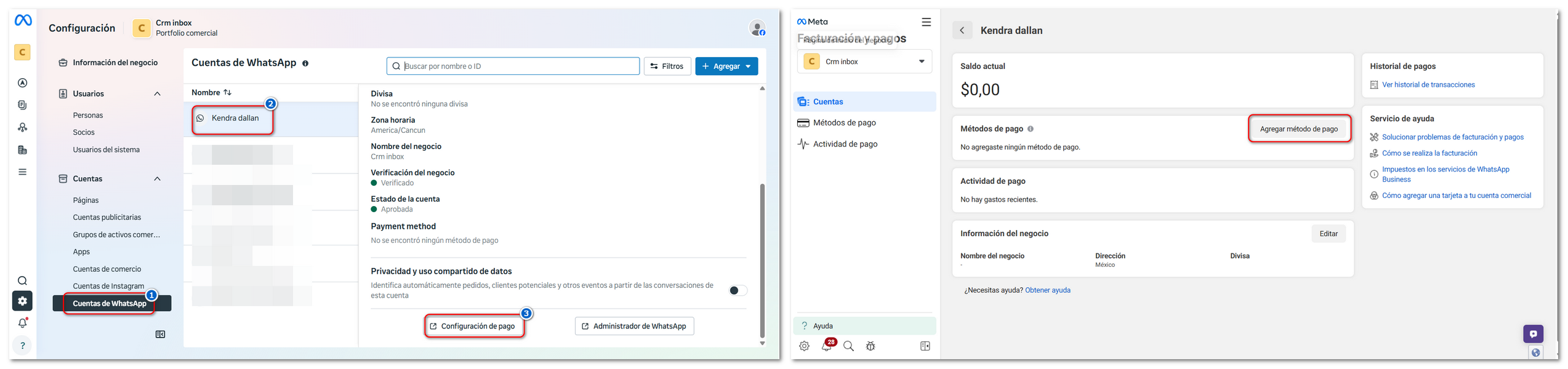
Task: Collapse the Usuarios section
Action: coord(157,94)
